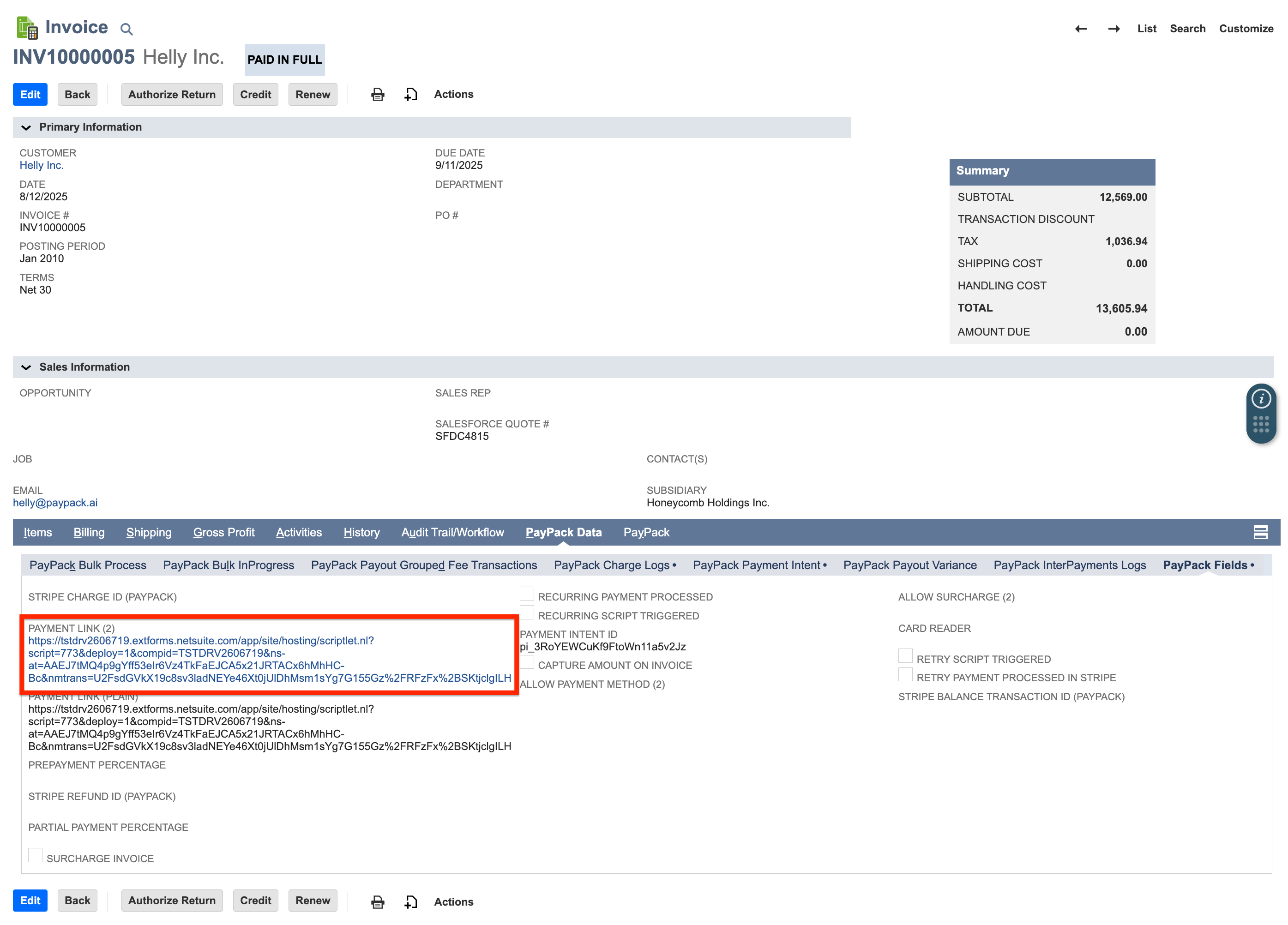
Task: Switch to the Audit Trail/Workflow tab
Action: pyautogui.click(x=452, y=532)
